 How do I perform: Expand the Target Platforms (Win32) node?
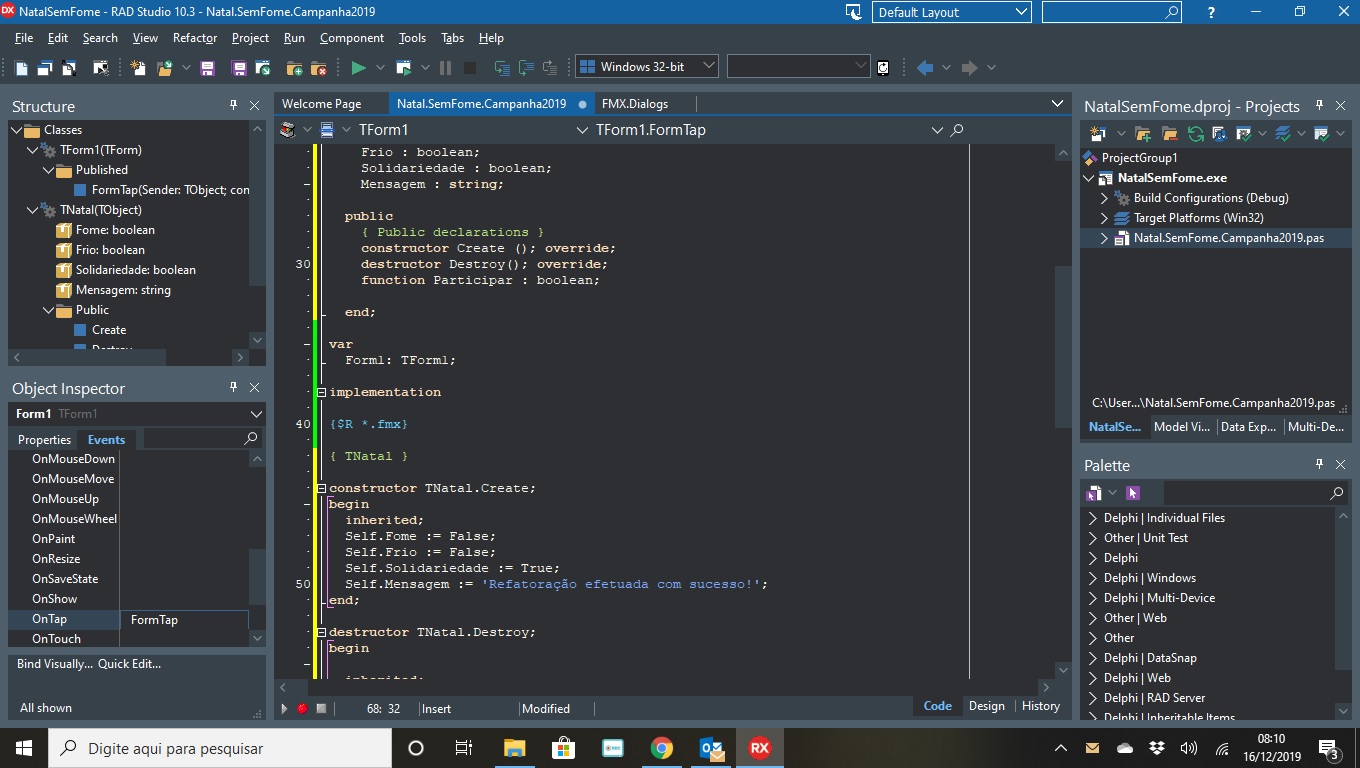1105,218
